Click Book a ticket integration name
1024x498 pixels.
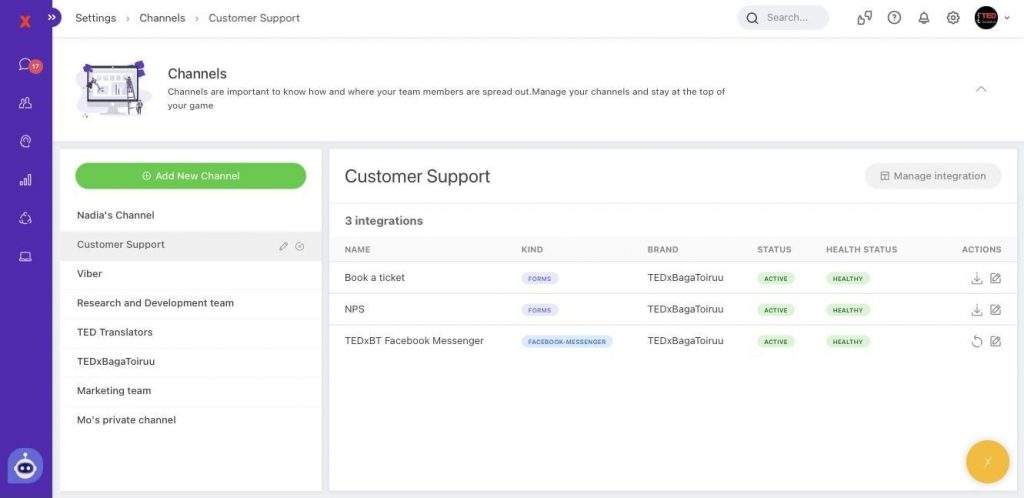pyautogui.click(x=374, y=277)
